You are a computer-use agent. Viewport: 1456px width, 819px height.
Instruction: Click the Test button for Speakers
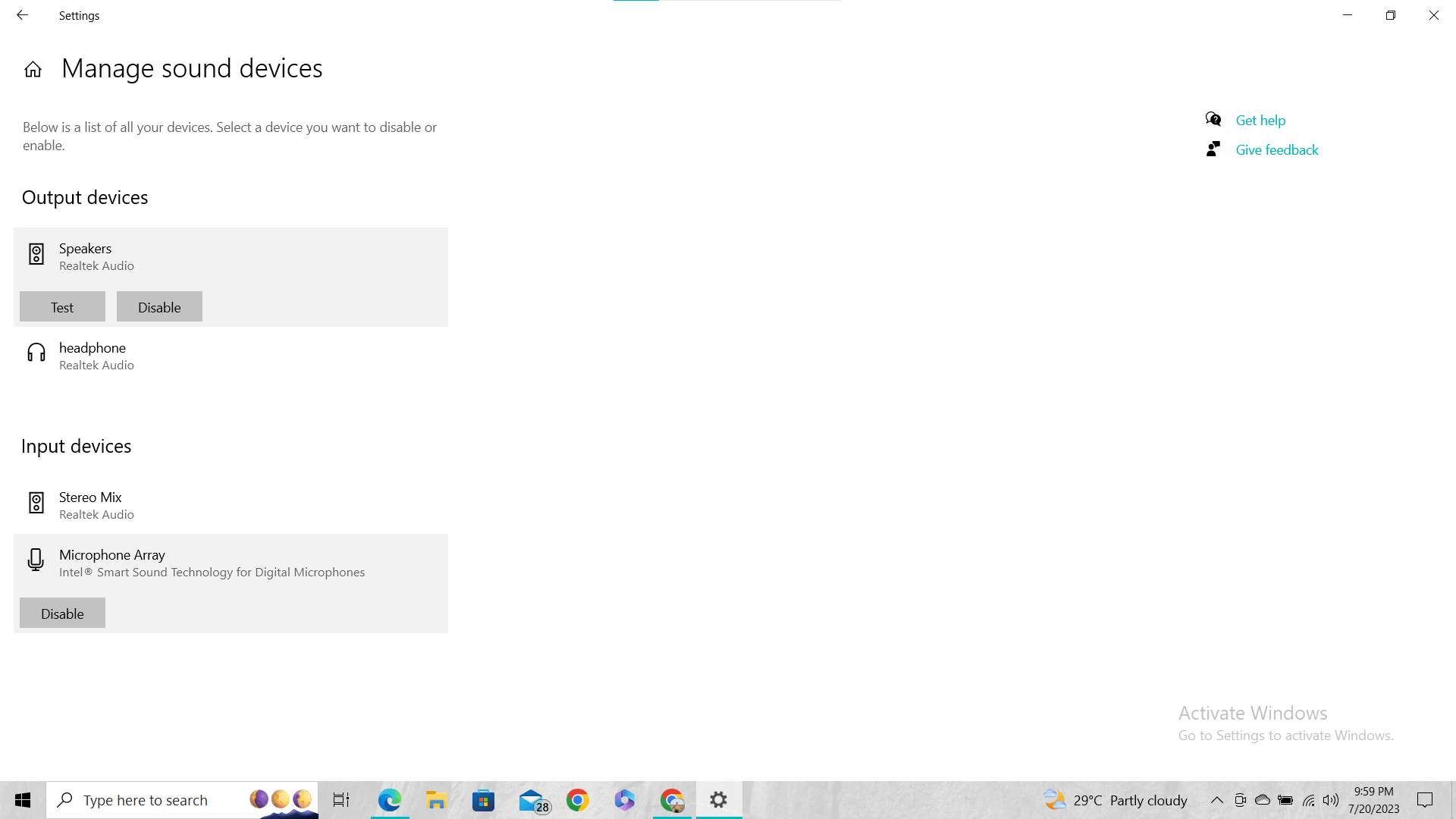pos(62,307)
